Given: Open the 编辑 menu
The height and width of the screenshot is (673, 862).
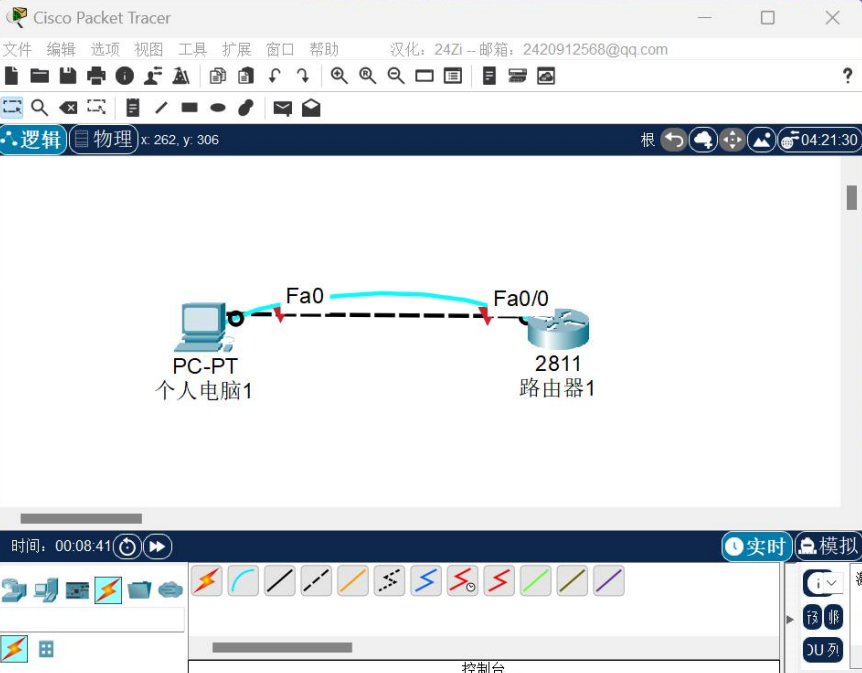Looking at the screenshot, I should [61, 49].
